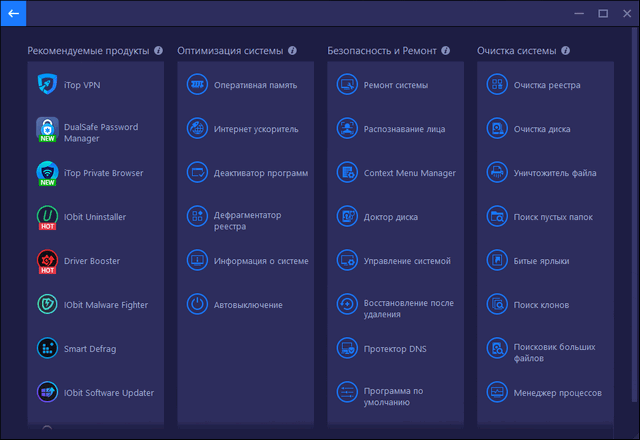Open the Протектор DNS icon
This screenshot has height=440, width=640.
[x=347, y=348]
